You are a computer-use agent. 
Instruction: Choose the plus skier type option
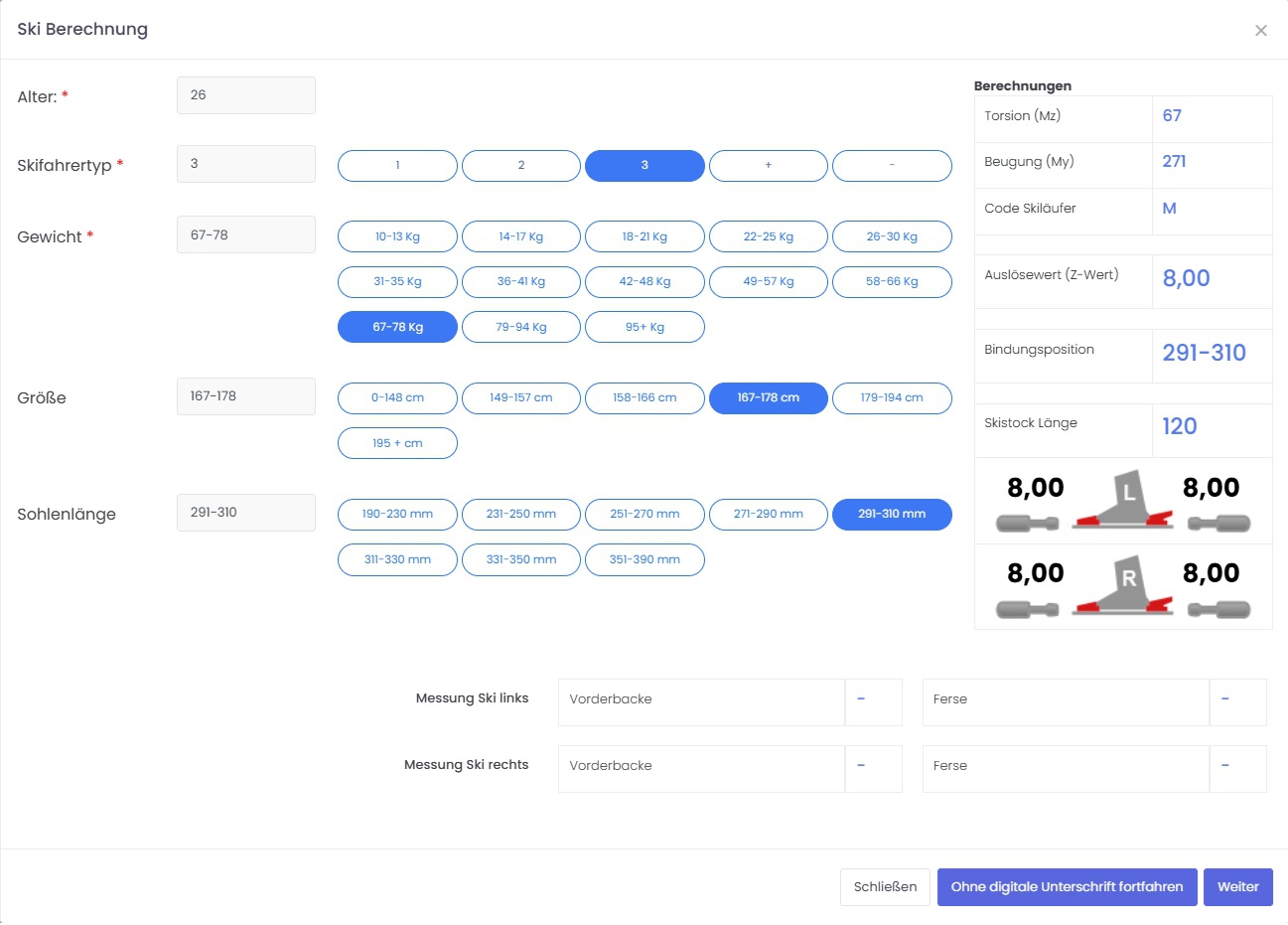click(768, 166)
